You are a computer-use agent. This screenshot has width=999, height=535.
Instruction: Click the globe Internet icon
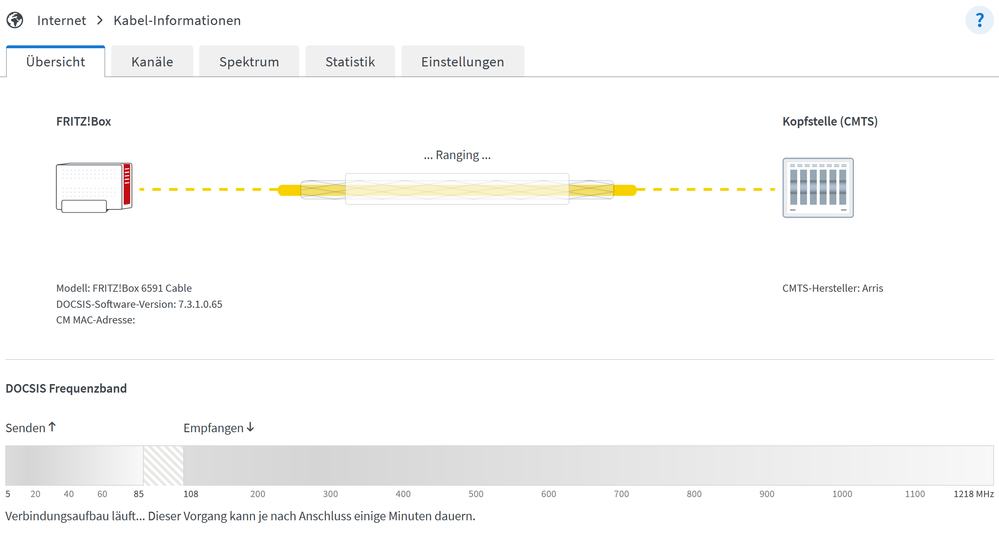[x=15, y=20]
